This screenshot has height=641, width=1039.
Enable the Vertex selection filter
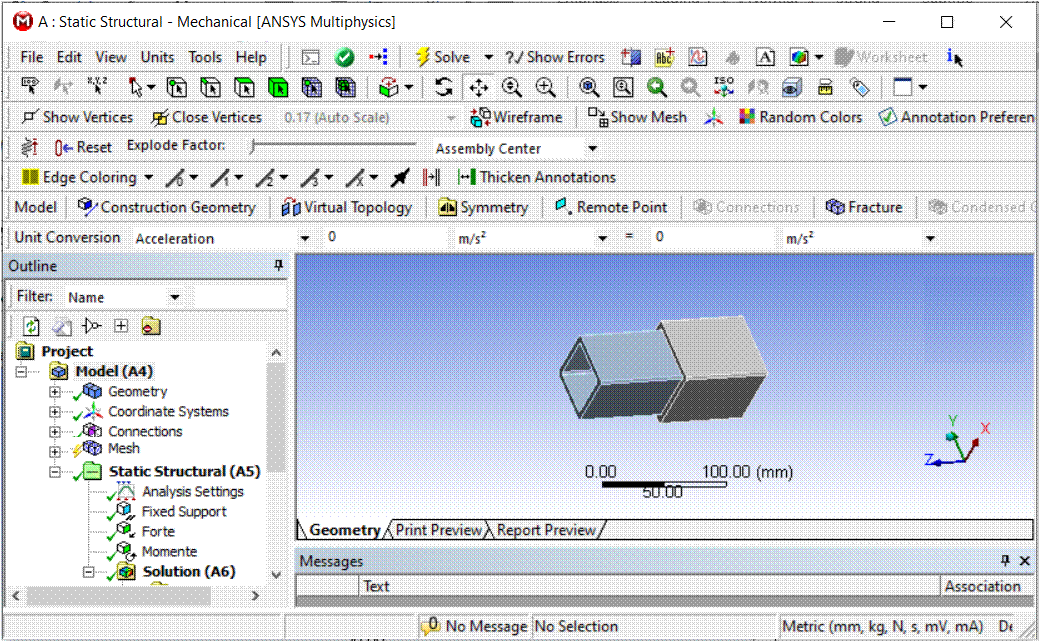click(176, 87)
